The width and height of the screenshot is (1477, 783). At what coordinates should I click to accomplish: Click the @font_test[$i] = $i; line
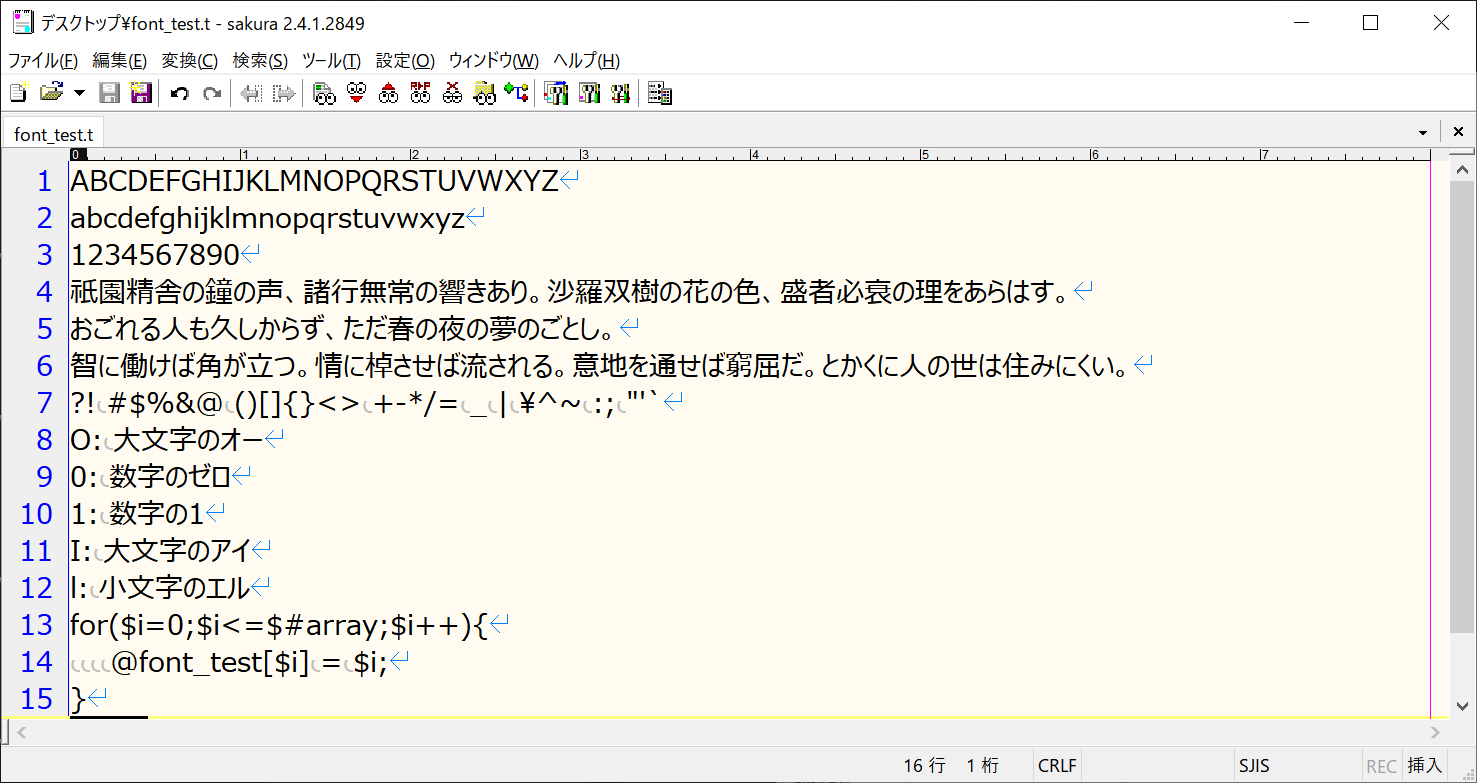[250, 662]
